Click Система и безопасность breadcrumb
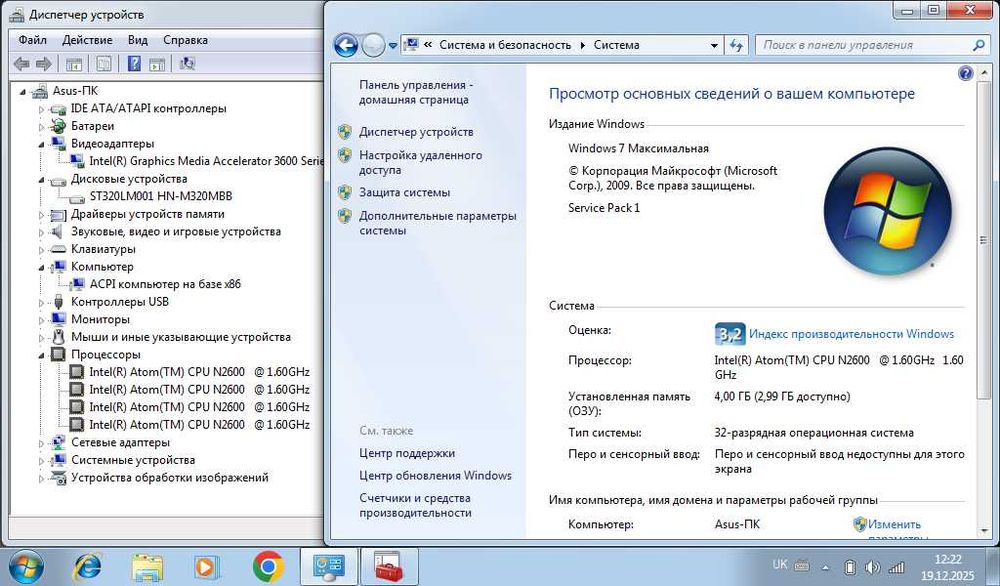1000x586 pixels. (x=505, y=45)
